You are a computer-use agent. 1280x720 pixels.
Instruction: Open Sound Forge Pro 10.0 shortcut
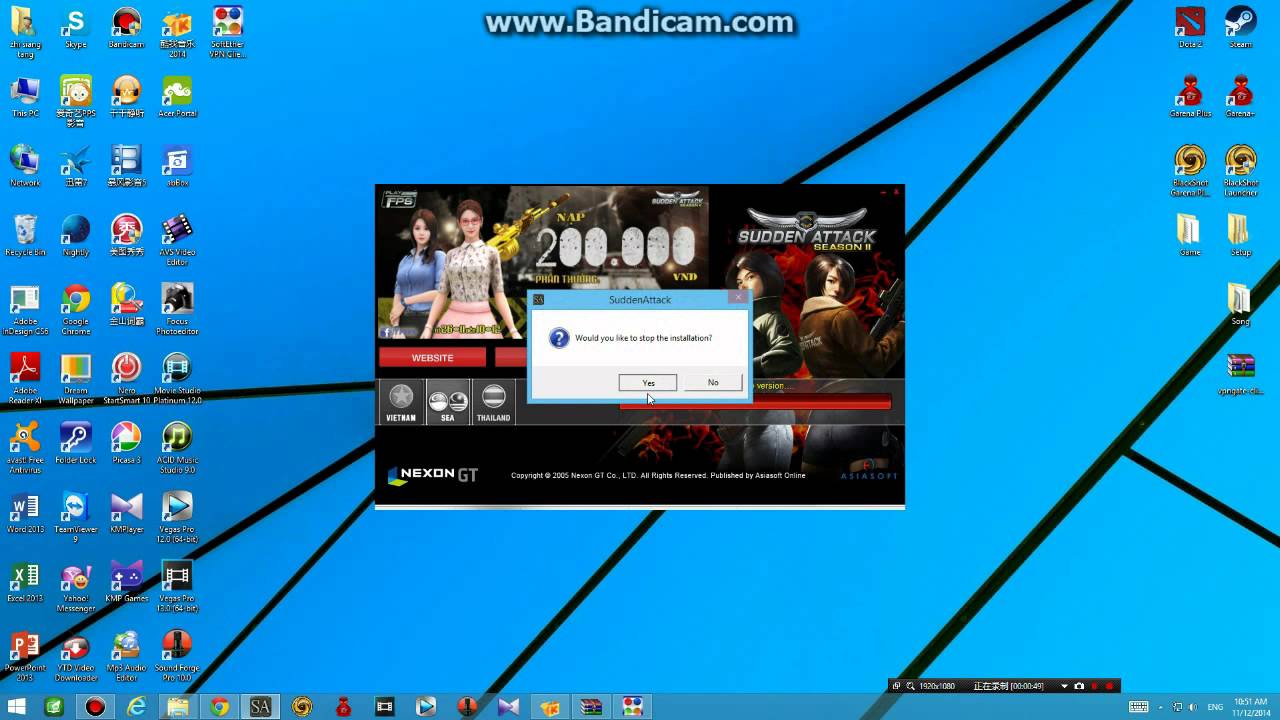point(177,656)
